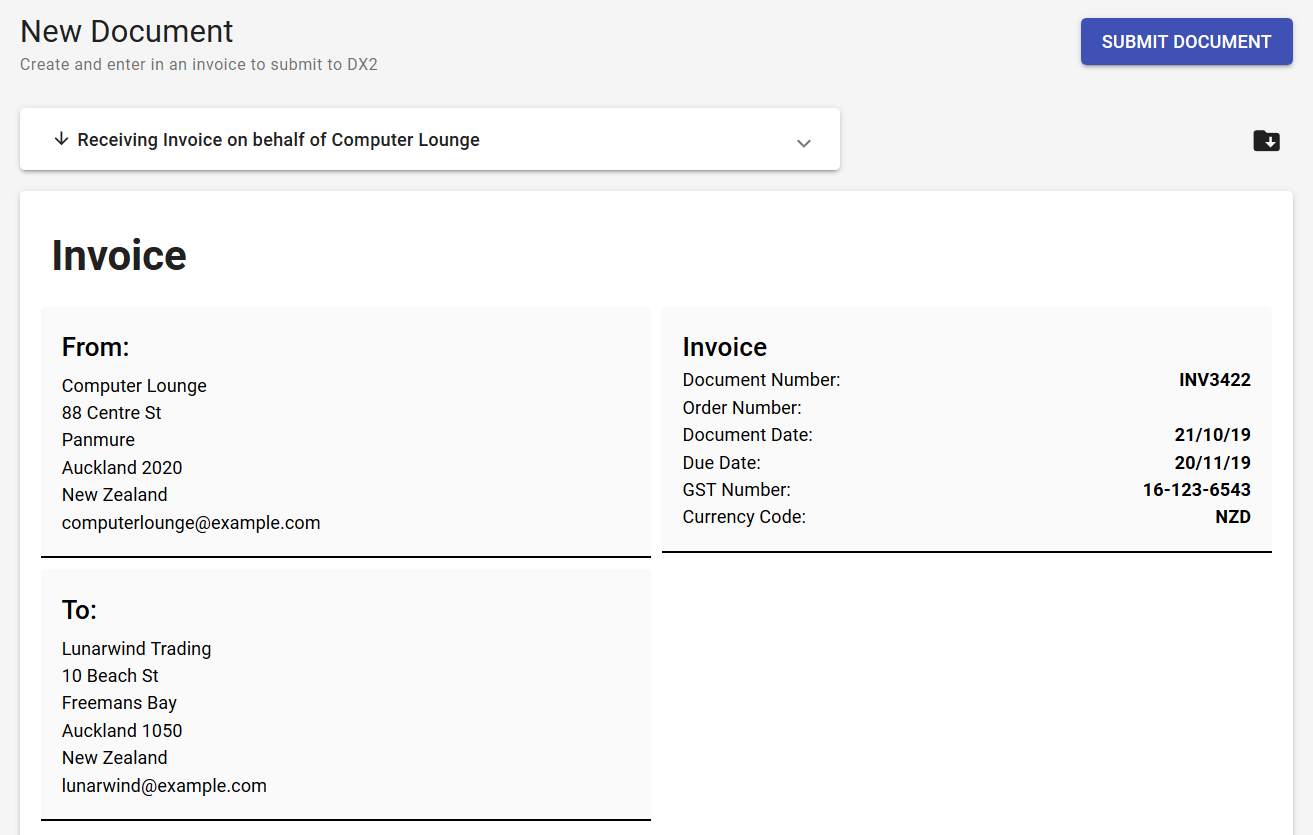
Task: Click the To address Lunarwind Trading
Action: 136,648
